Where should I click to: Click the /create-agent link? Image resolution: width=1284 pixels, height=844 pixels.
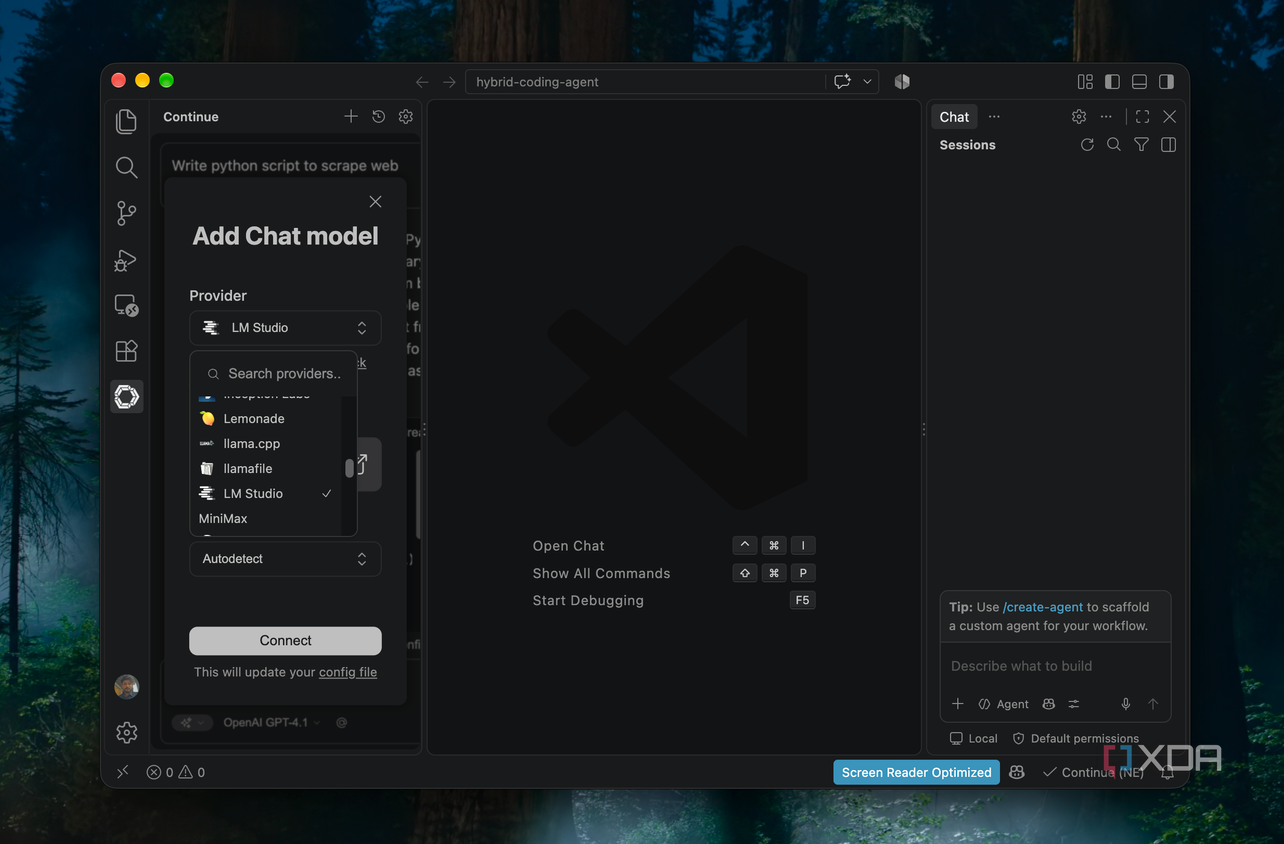[x=1043, y=607]
